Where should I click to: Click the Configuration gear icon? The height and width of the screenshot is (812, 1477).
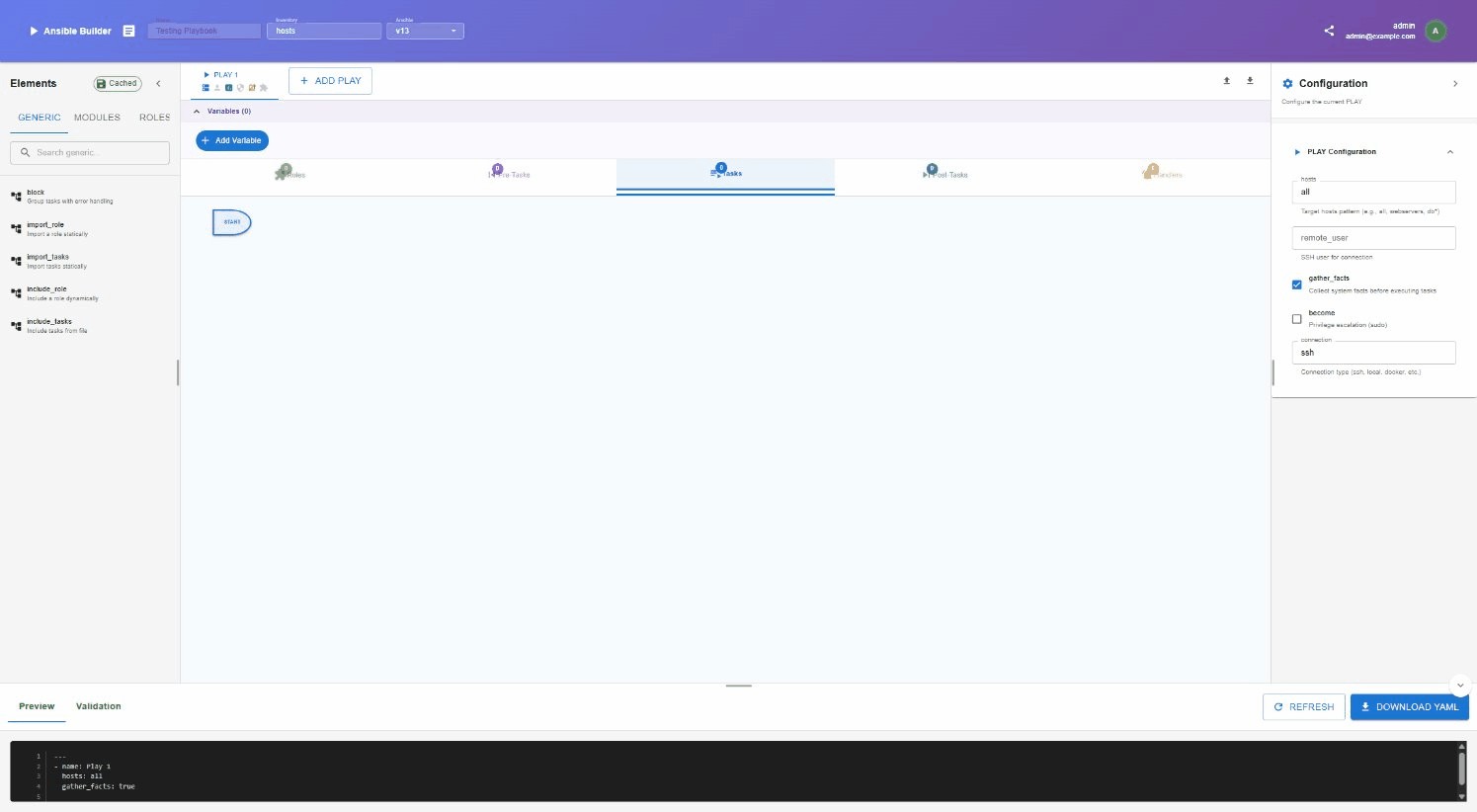[x=1287, y=84]
